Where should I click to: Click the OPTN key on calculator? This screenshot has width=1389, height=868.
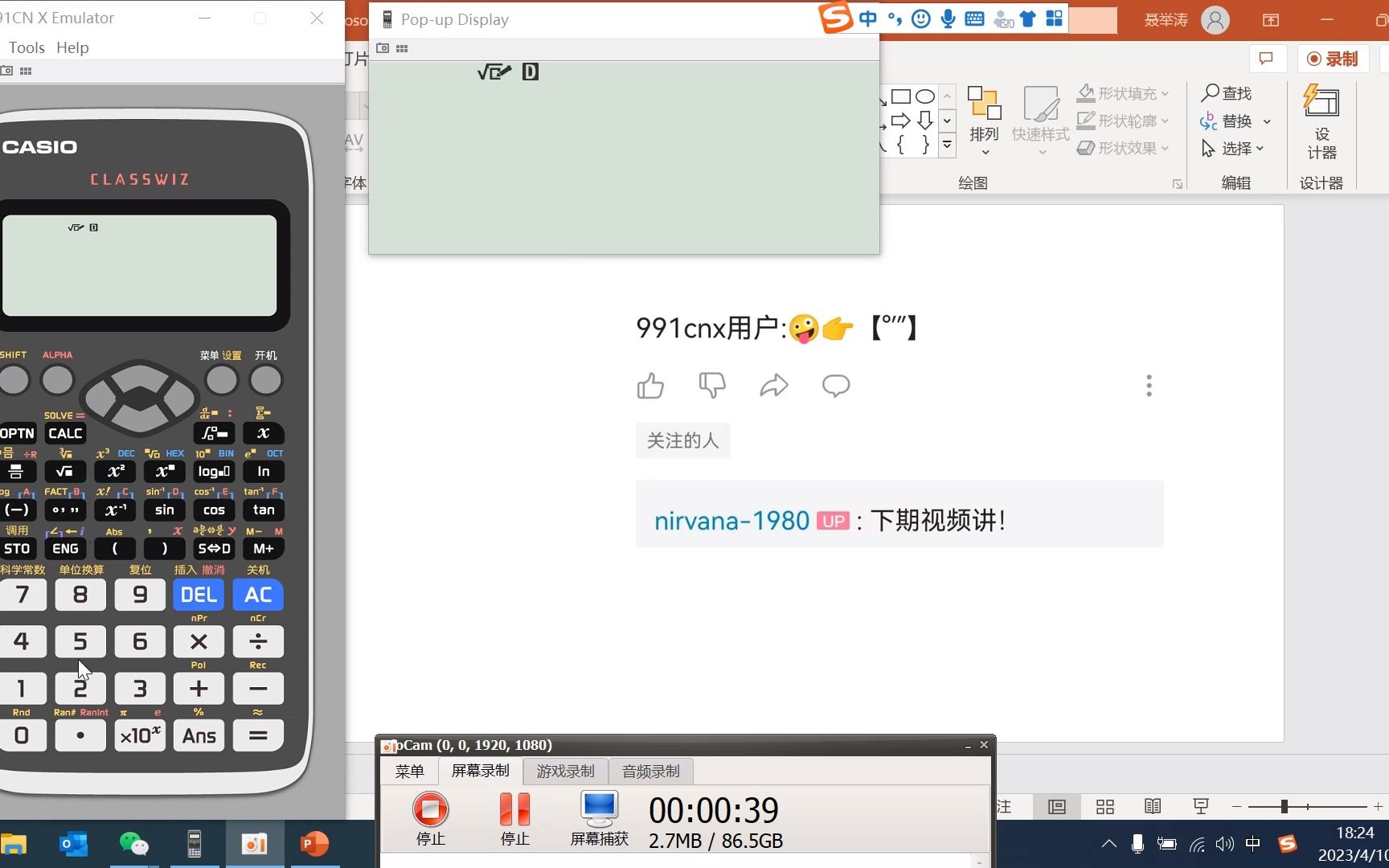click(x=17, y=433)
